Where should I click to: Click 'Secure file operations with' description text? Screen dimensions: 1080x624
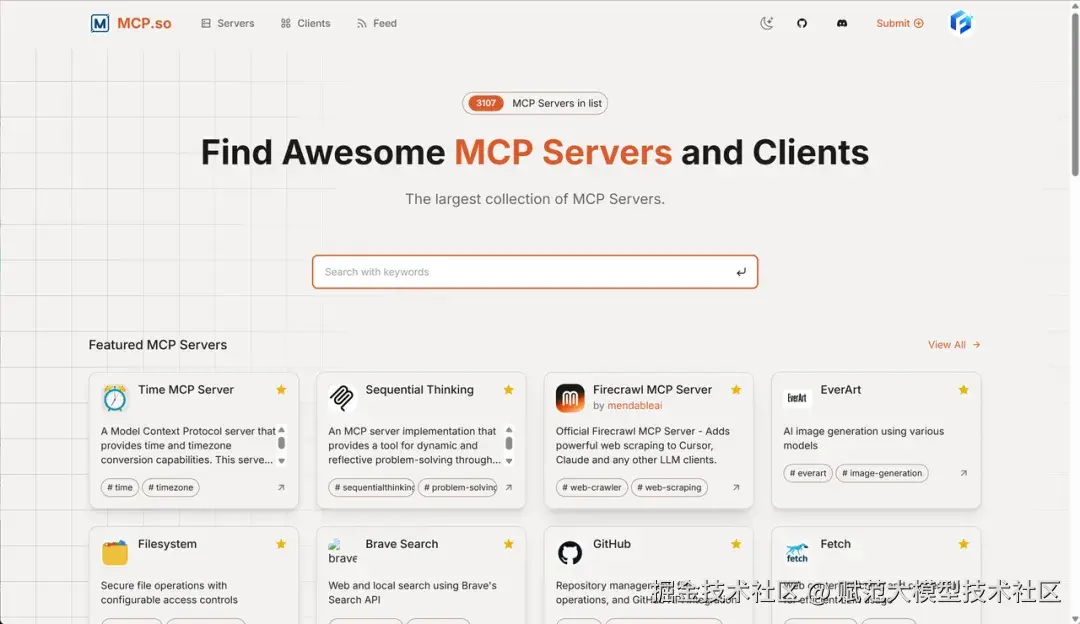(x=164, y=585)
